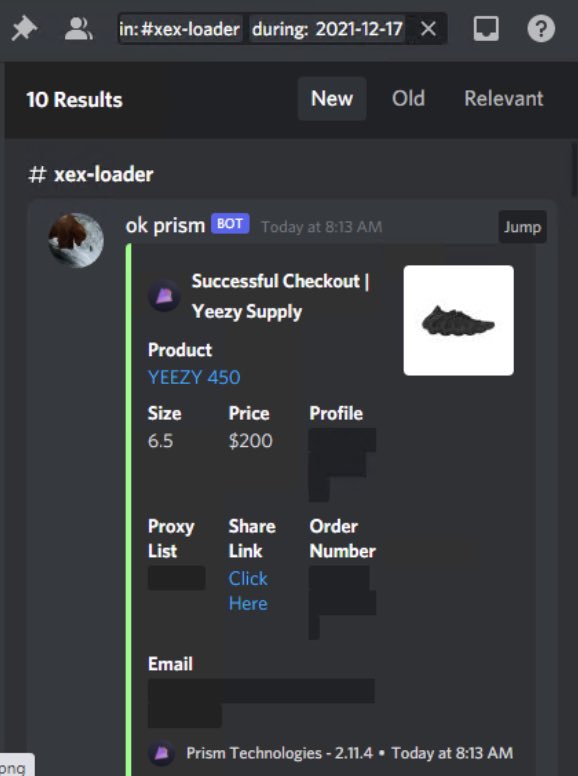Sort results by New
The height and width of the screenshot is (776, 578).
point(332,98)
